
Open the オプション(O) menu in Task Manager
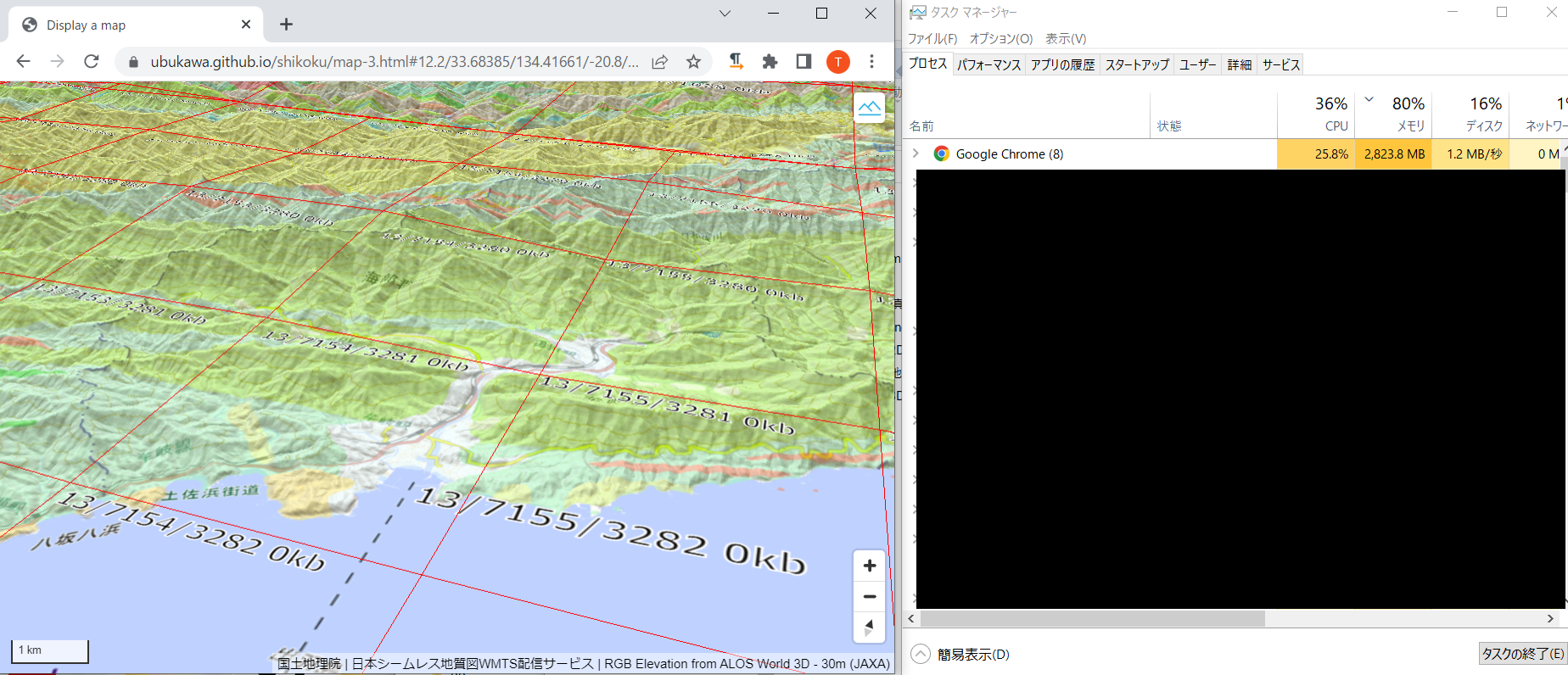coord(1000,39)
